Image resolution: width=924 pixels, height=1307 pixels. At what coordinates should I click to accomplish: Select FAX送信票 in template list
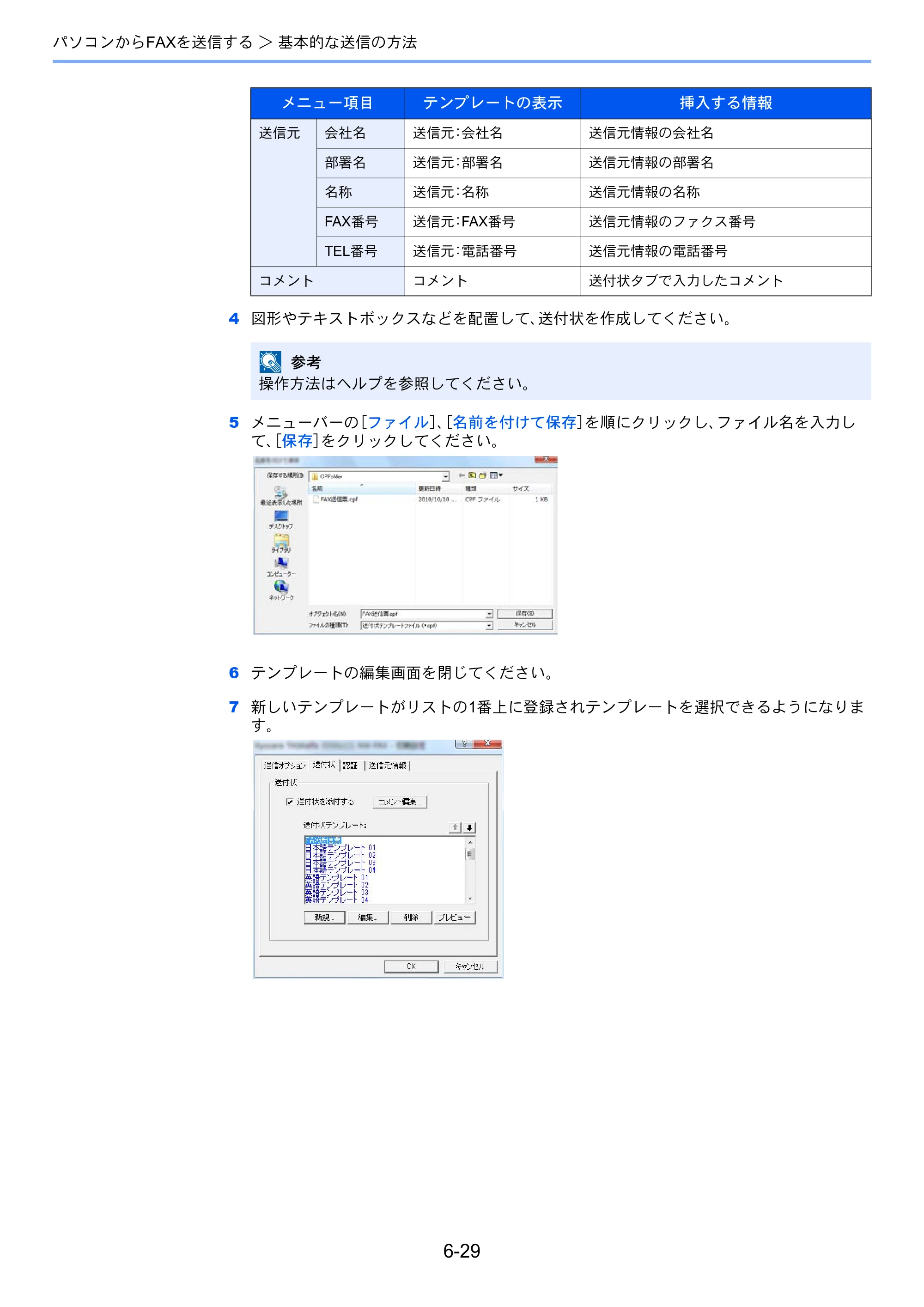tap(323, 840)
